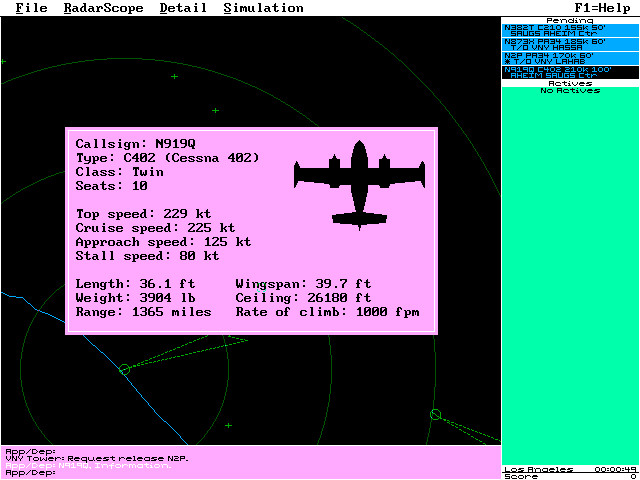
Task: Click the Length: 36.1 ft value
Action: point(136,284)
